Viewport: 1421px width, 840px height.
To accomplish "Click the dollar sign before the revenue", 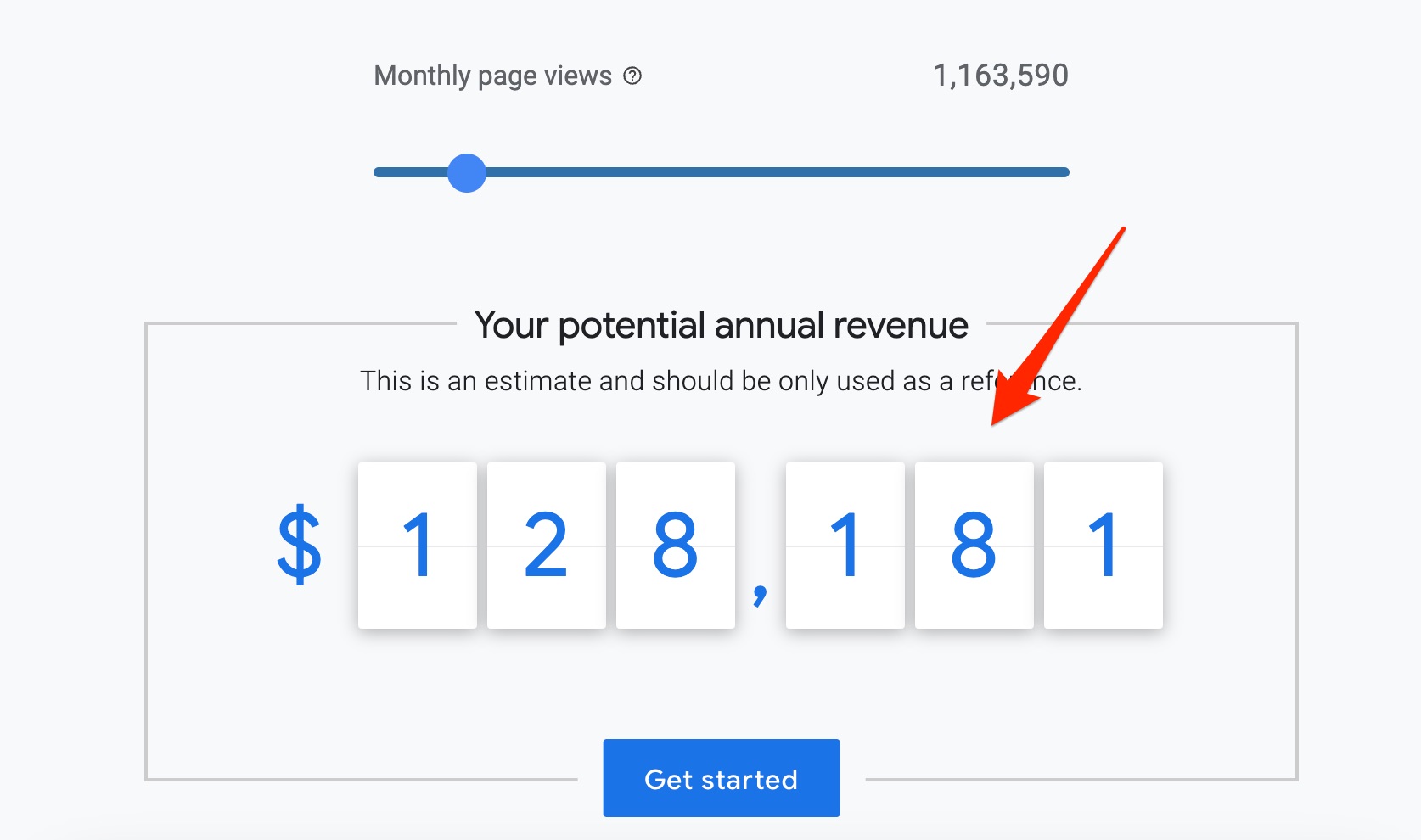I will [x=300, y=545].
